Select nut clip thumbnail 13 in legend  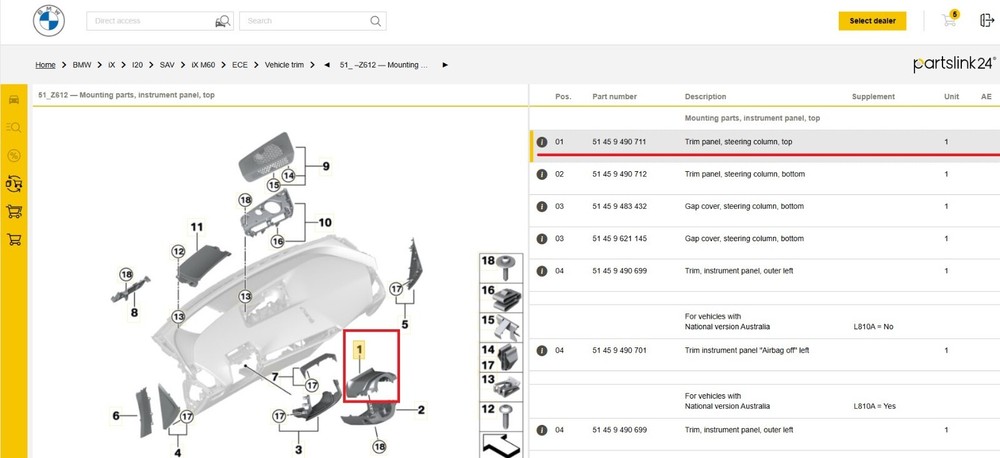pos(501,387)
